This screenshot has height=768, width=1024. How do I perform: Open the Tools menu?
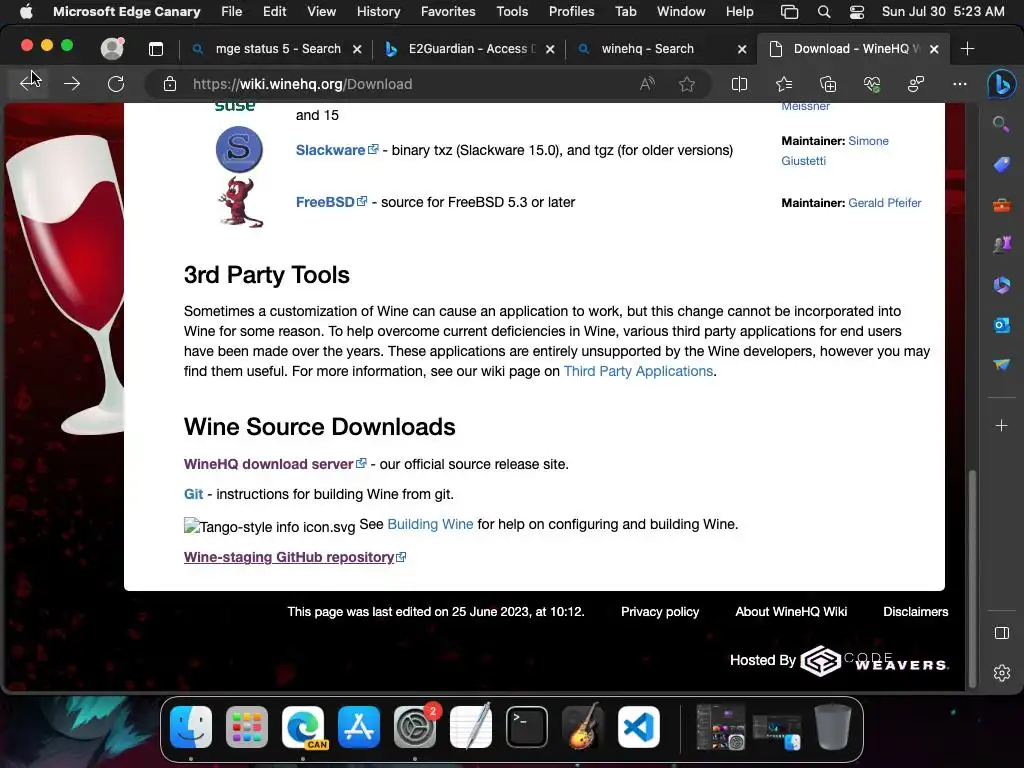512,11
